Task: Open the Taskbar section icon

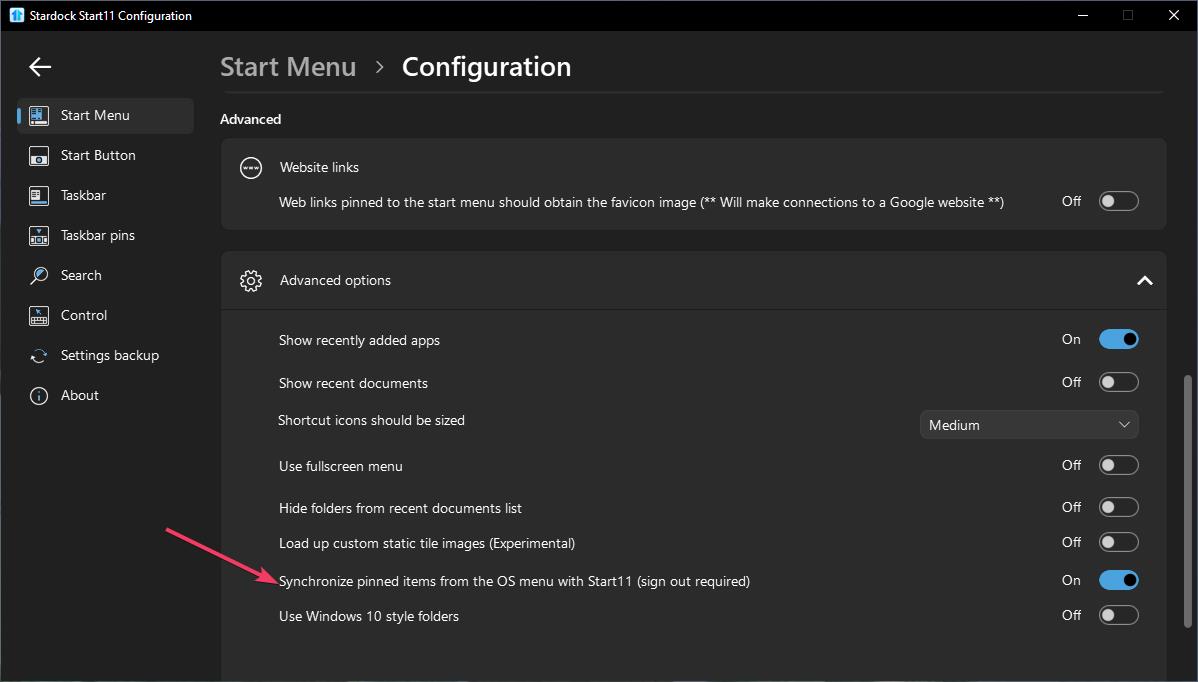Action: pyautogui.click(x=39, y=196)
